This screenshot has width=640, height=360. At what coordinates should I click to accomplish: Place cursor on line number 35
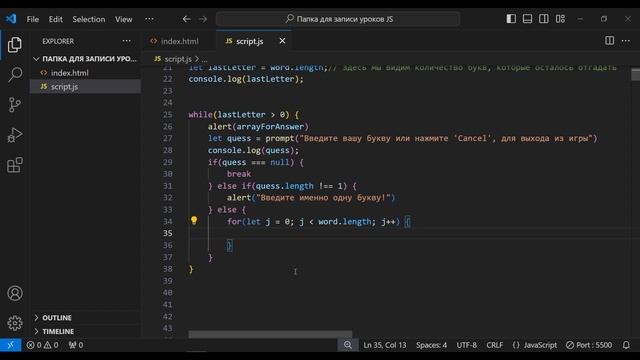point(168,233)
